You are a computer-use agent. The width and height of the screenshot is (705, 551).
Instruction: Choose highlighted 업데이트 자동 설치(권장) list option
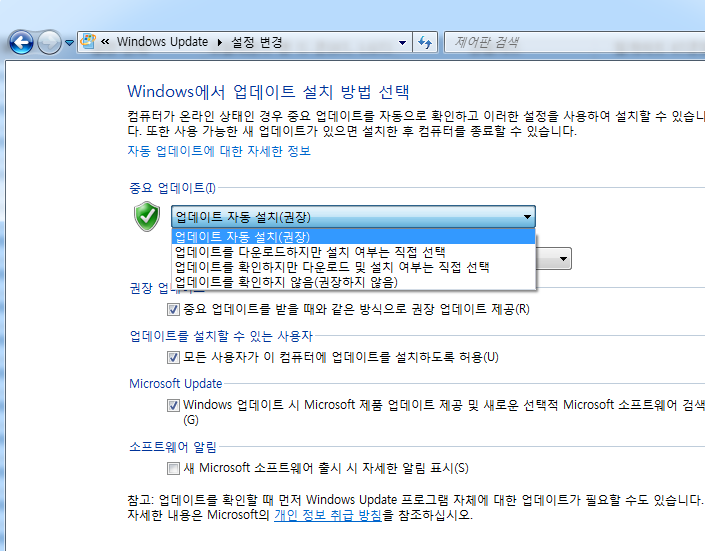click(353, 237)
